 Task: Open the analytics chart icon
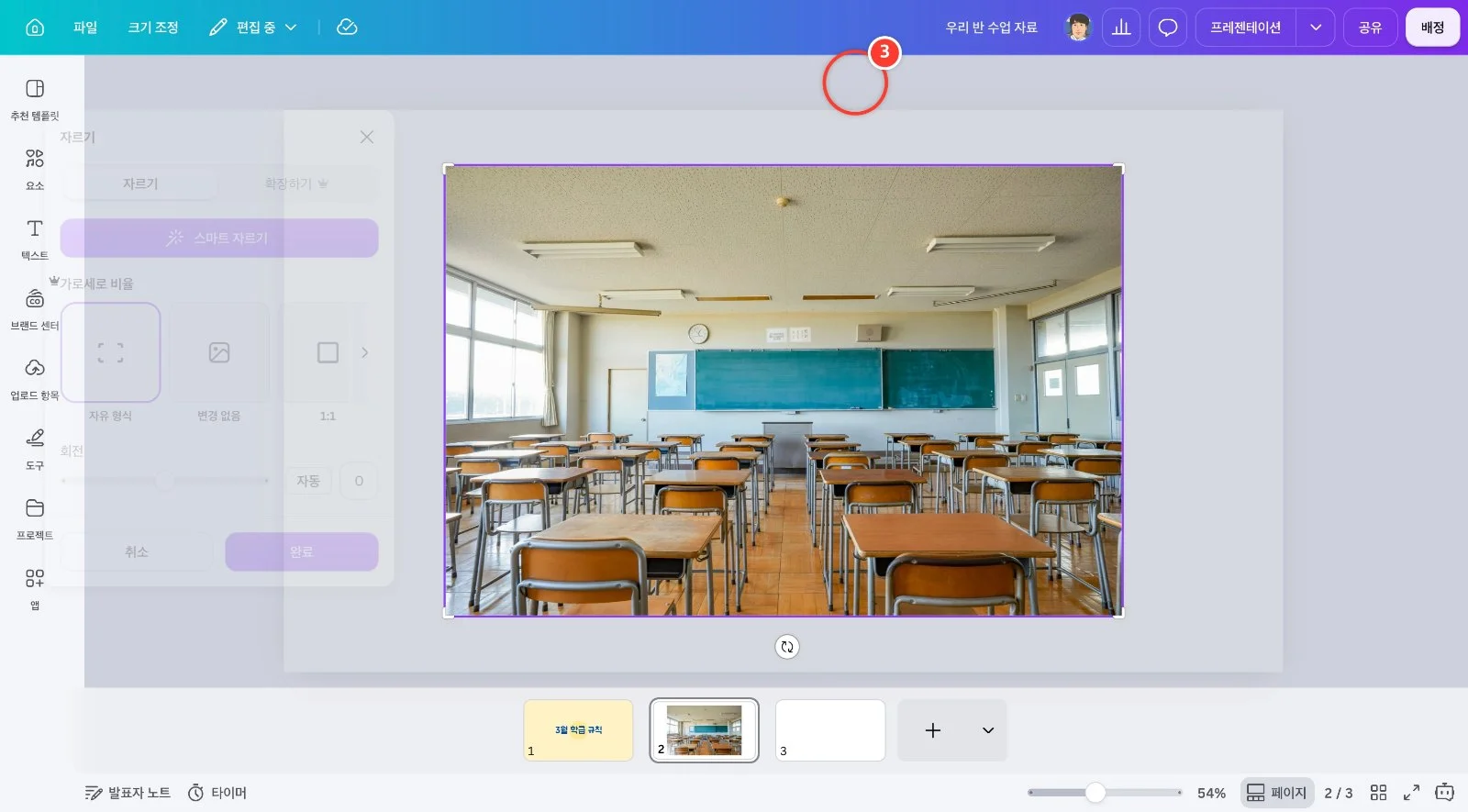coord(1121,28)
